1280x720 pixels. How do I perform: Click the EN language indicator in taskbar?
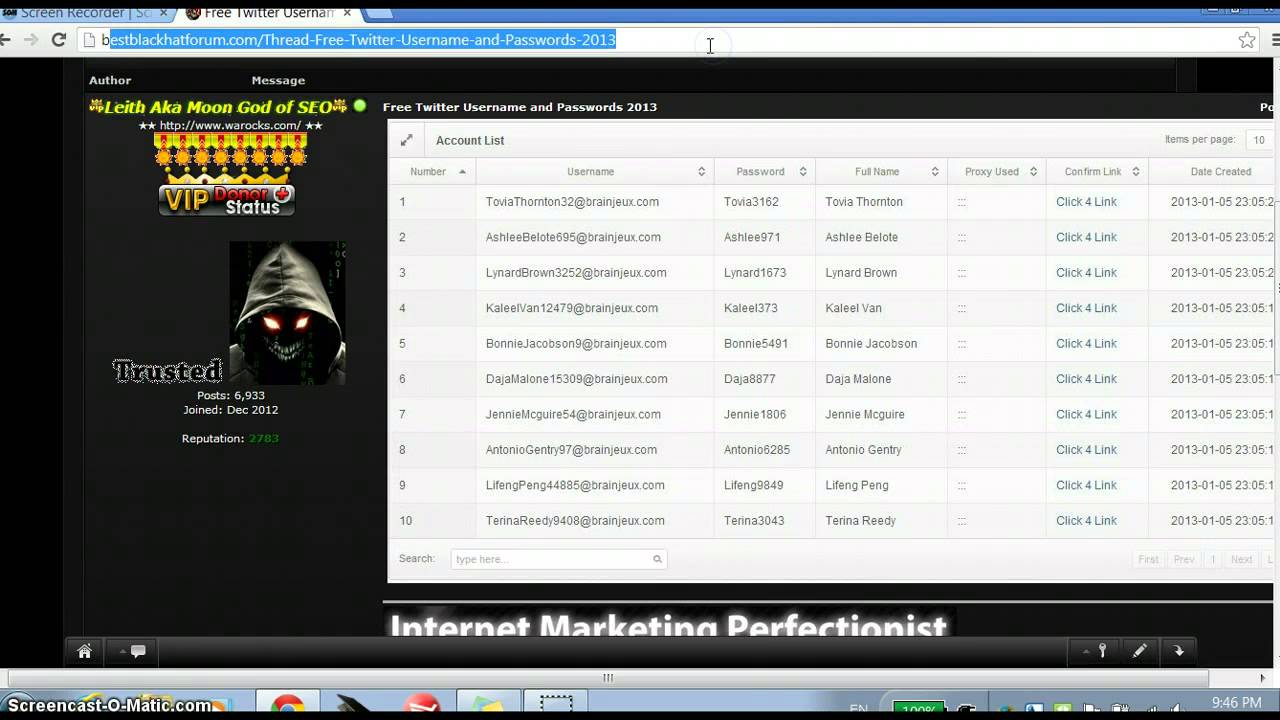[858, 708]
